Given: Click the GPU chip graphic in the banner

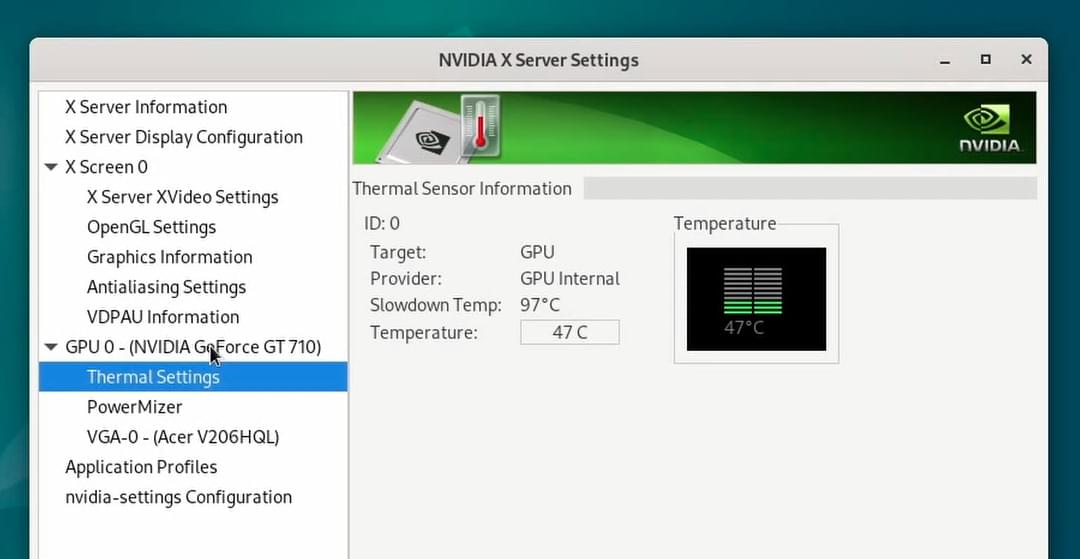Looking at the screenshot, I should click(x=418, y=132).
